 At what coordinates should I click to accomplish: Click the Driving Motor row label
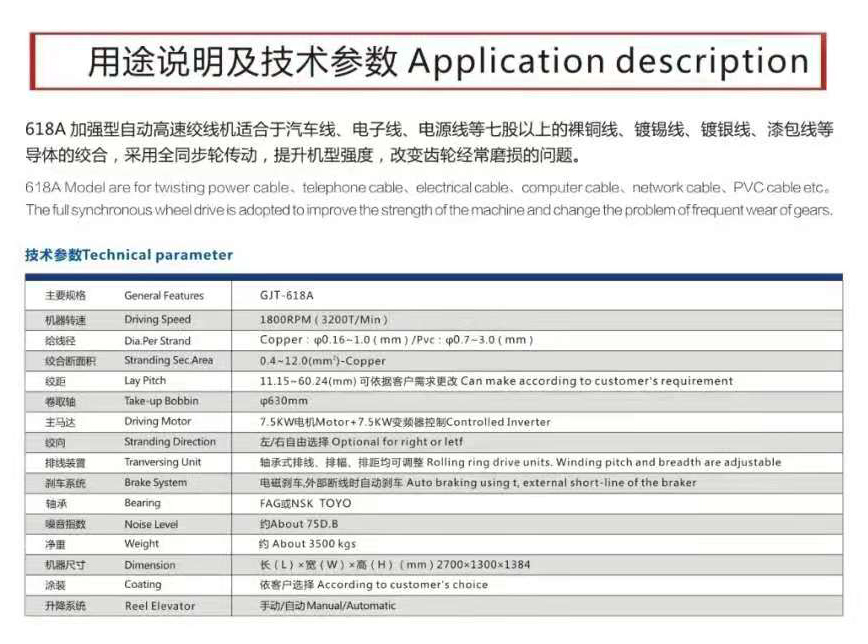(157, 422)
